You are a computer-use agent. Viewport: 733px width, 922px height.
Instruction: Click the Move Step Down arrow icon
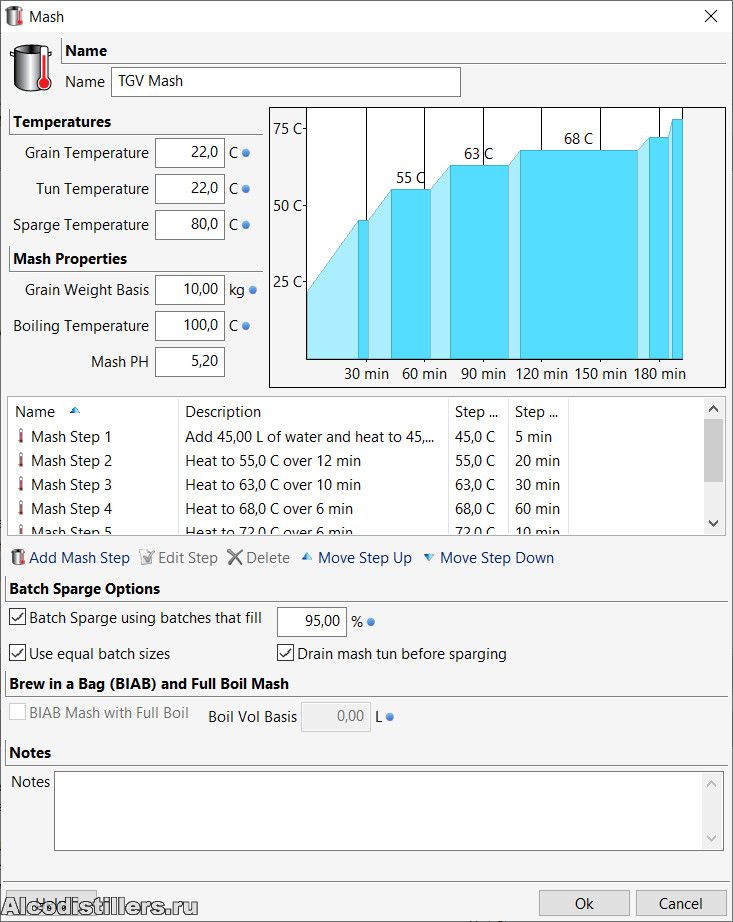coord(428,558)
